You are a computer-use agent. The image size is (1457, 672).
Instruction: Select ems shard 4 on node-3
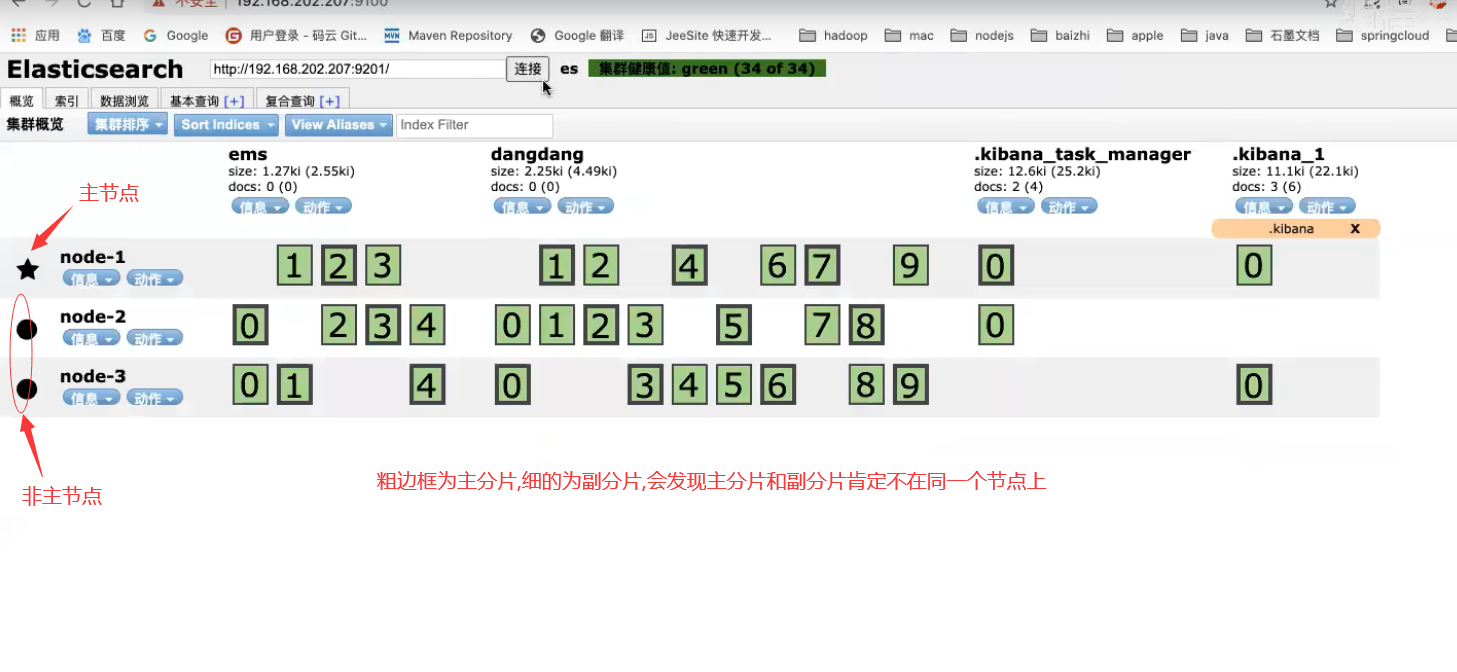[427, 385]
